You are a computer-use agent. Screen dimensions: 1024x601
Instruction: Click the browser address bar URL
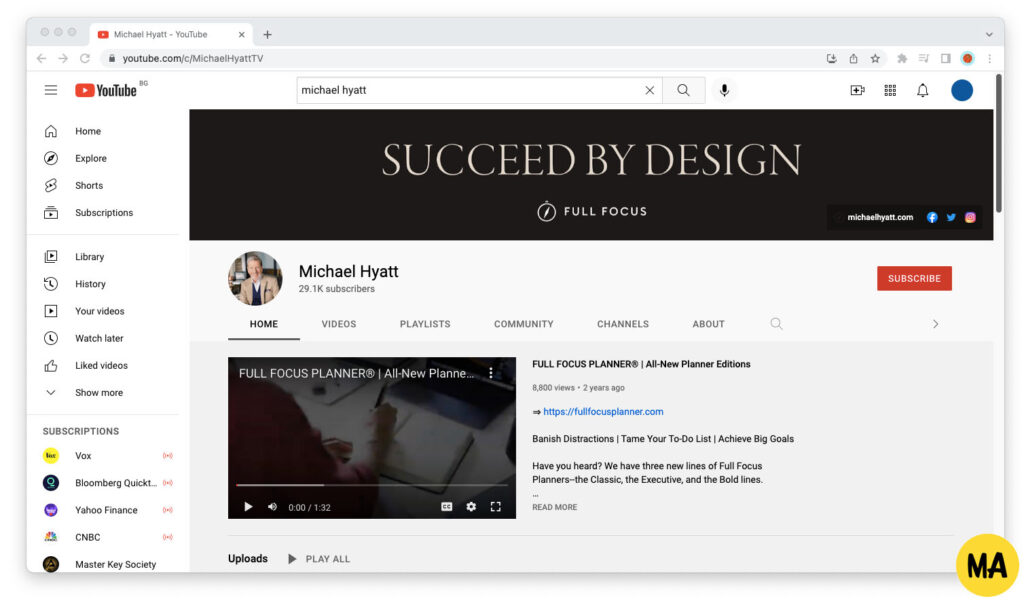coord(193,58)
